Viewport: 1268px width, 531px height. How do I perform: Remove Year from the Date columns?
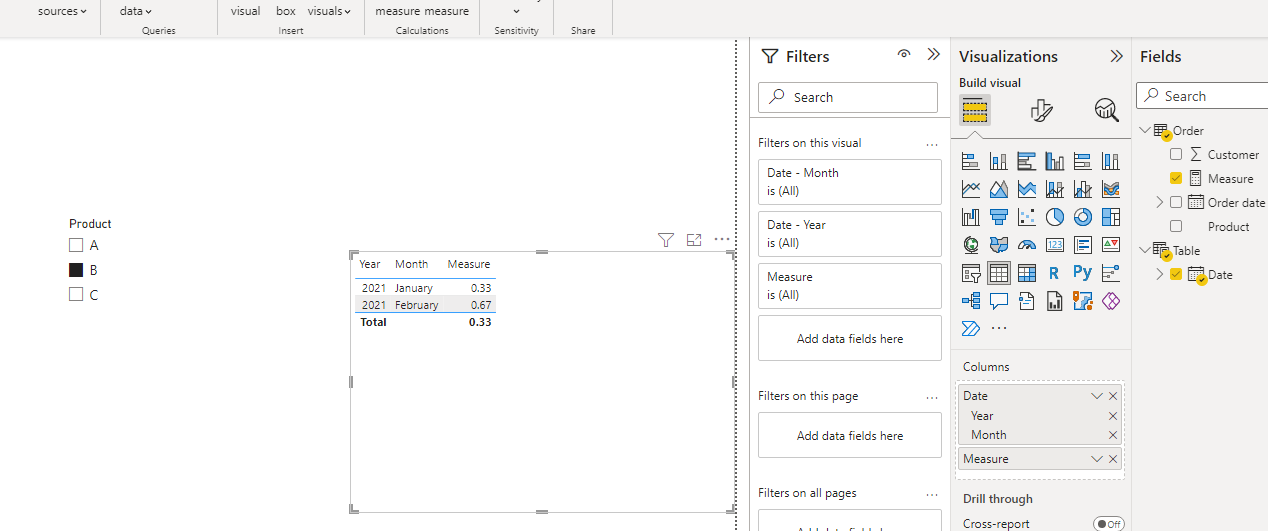pos(1113,416)
